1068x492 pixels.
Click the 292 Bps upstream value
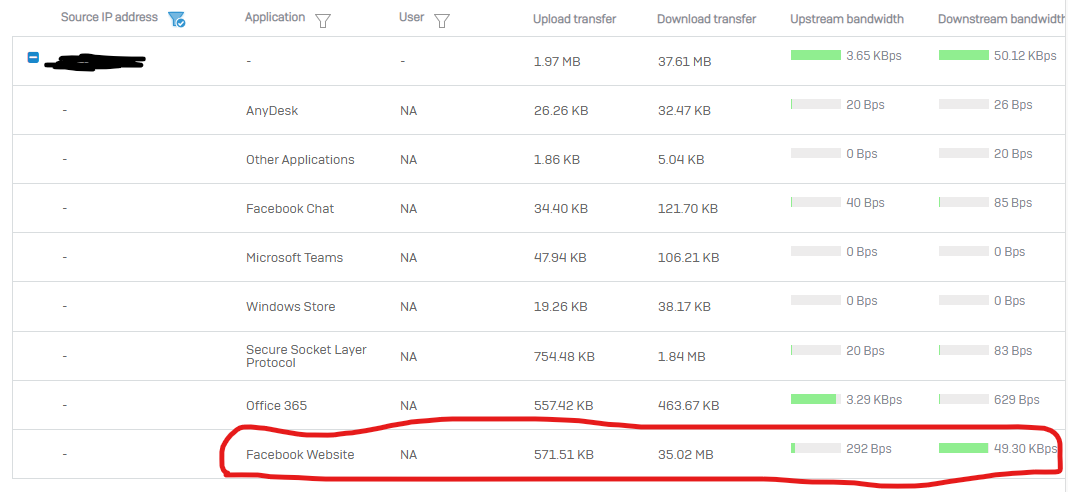(868, 448)
